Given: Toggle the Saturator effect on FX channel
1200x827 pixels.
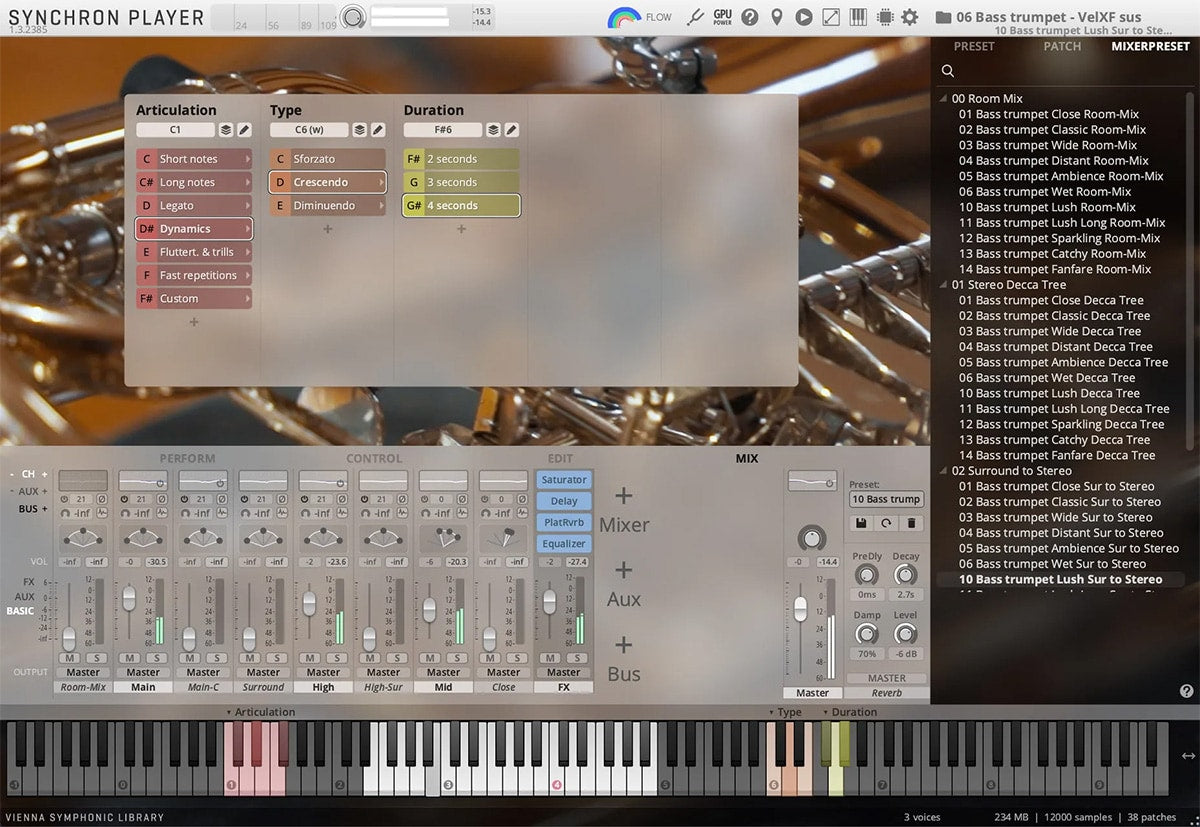Looking at the screenshot, I should [x=564, y=480].
